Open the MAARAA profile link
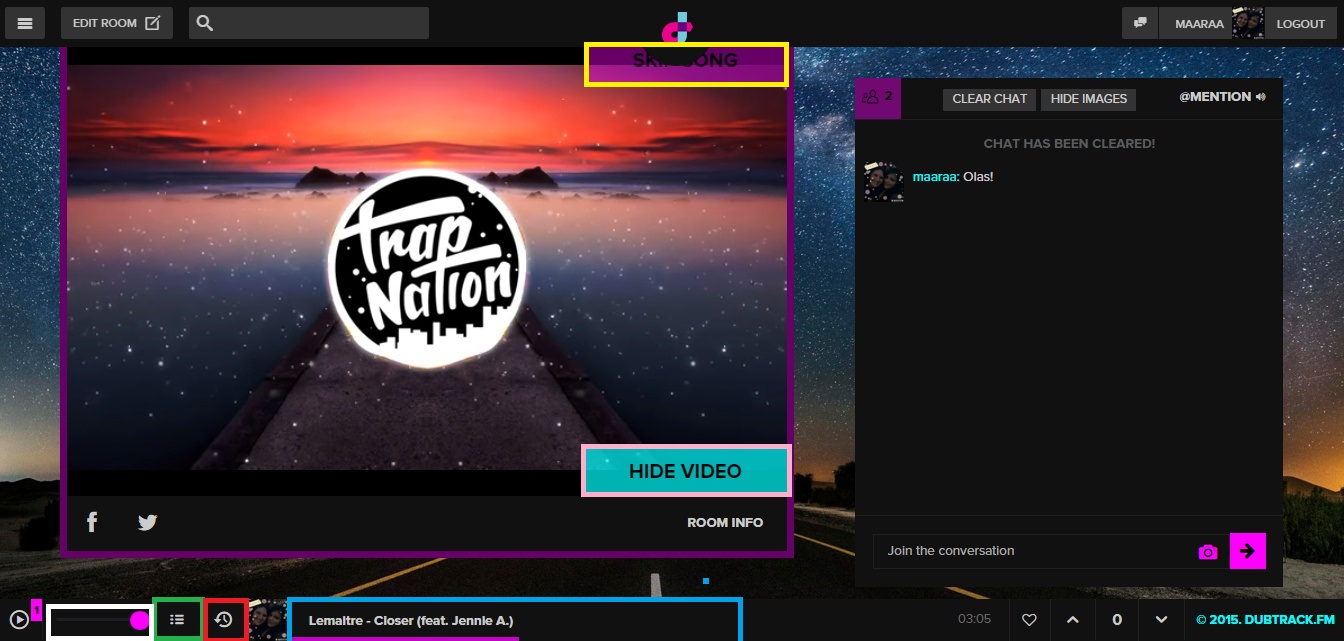This screenshot has width=1344, height=641. [1199, 24]
